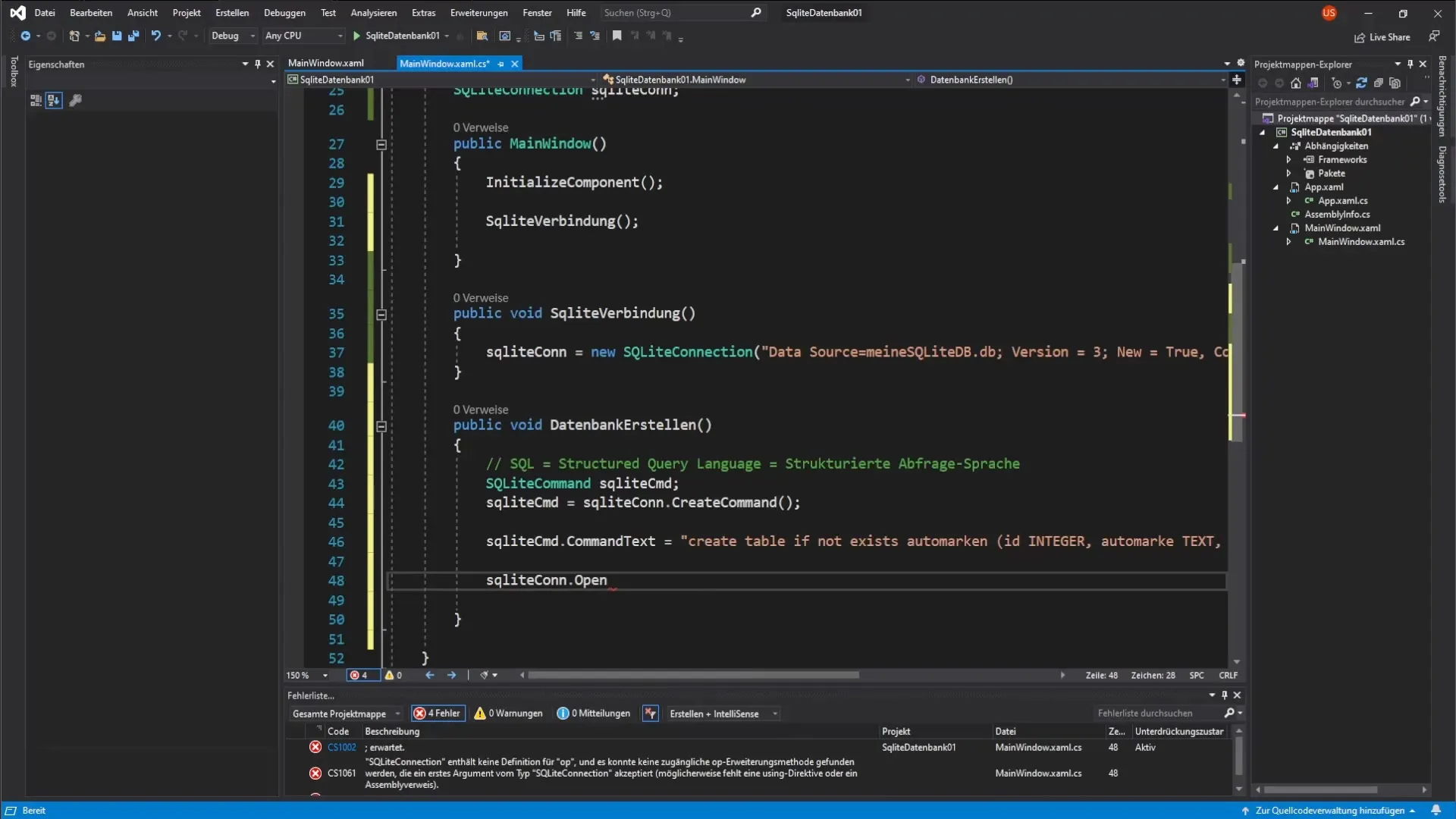Click the Suchen (Strg+Q) search box
The image size is (1456, 819).
[682, 13]
